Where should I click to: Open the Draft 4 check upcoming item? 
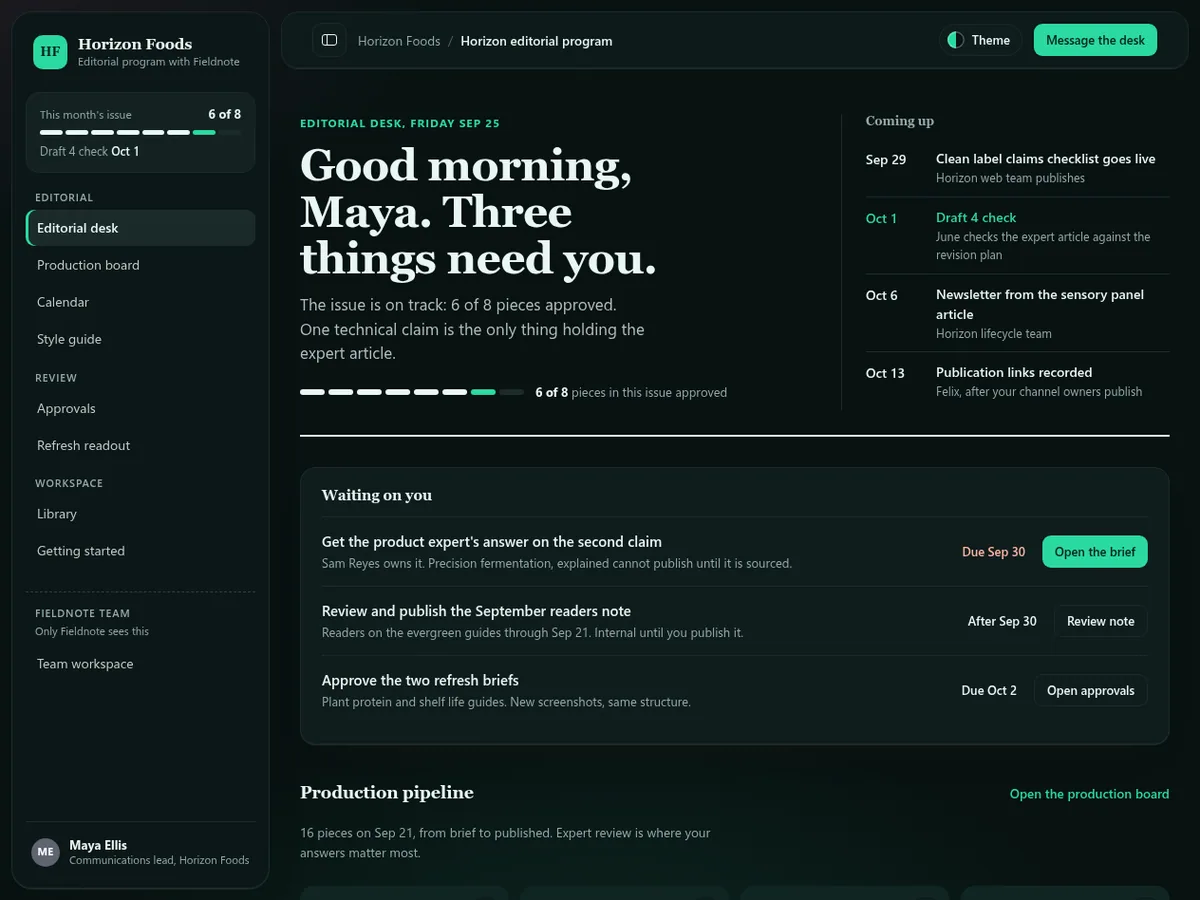coord(1017,236)
